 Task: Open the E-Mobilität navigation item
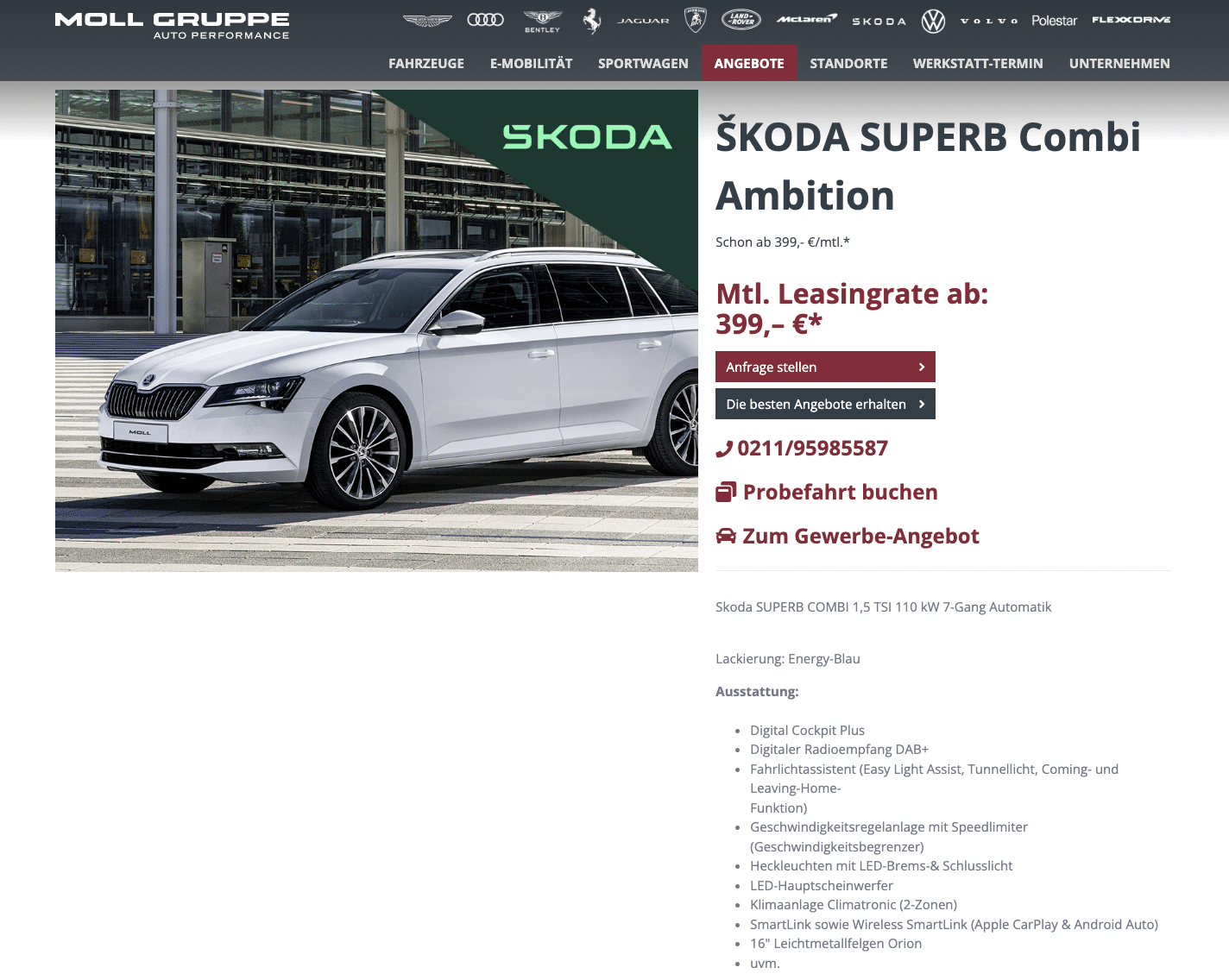531,63
